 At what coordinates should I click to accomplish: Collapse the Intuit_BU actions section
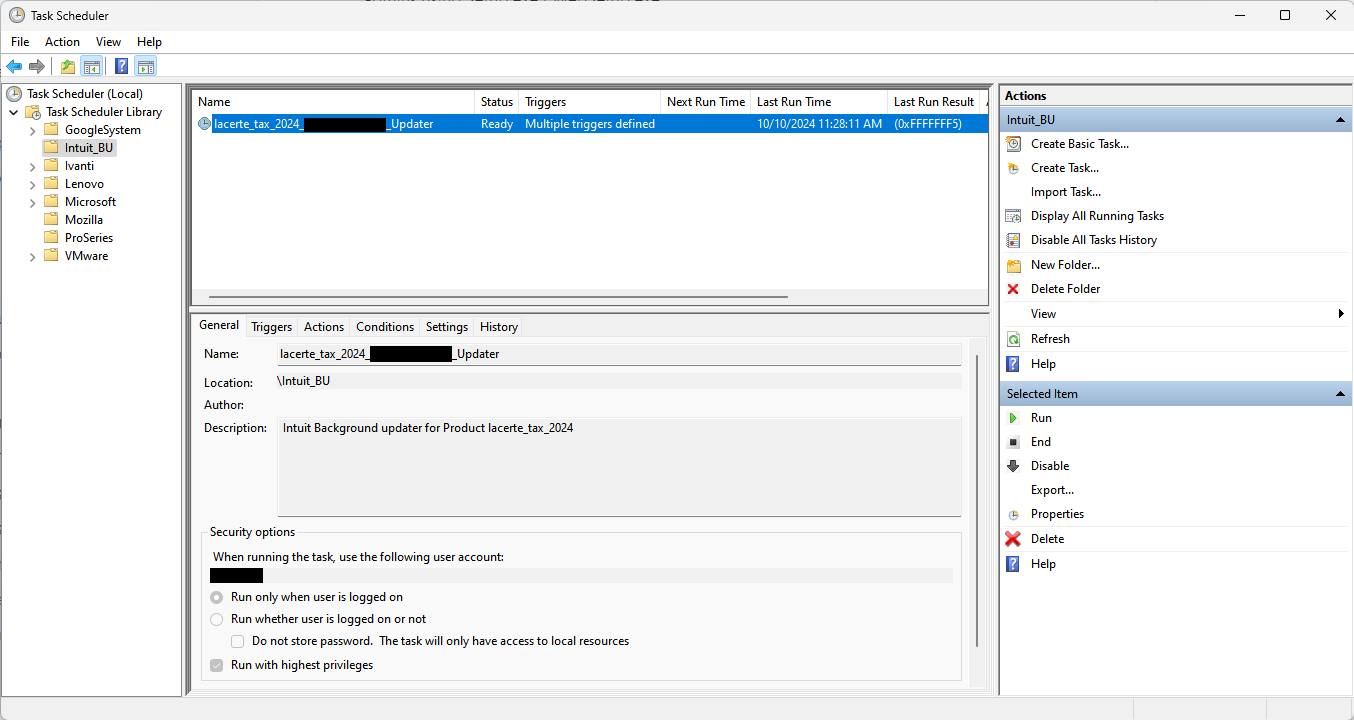[1340, 120]
